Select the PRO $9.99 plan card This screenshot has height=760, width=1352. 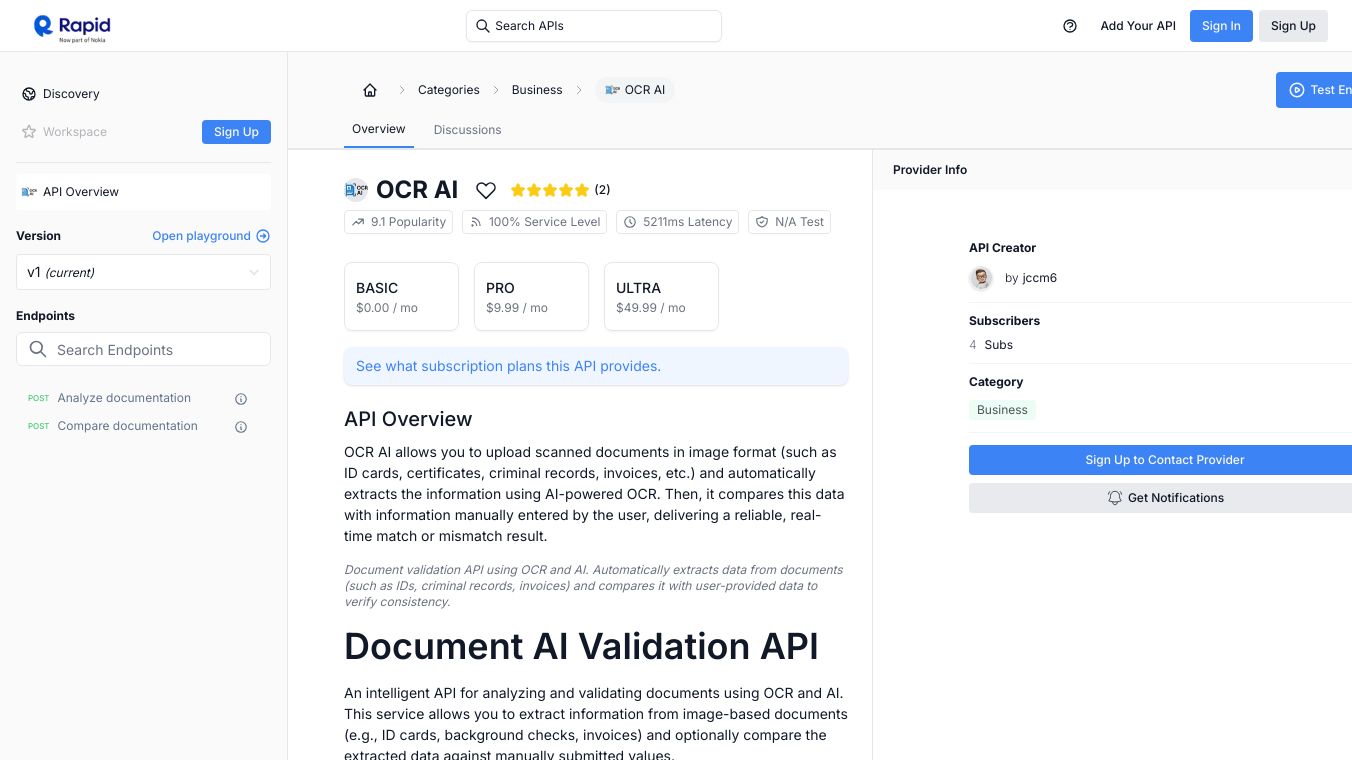click(x=531, y=297)
